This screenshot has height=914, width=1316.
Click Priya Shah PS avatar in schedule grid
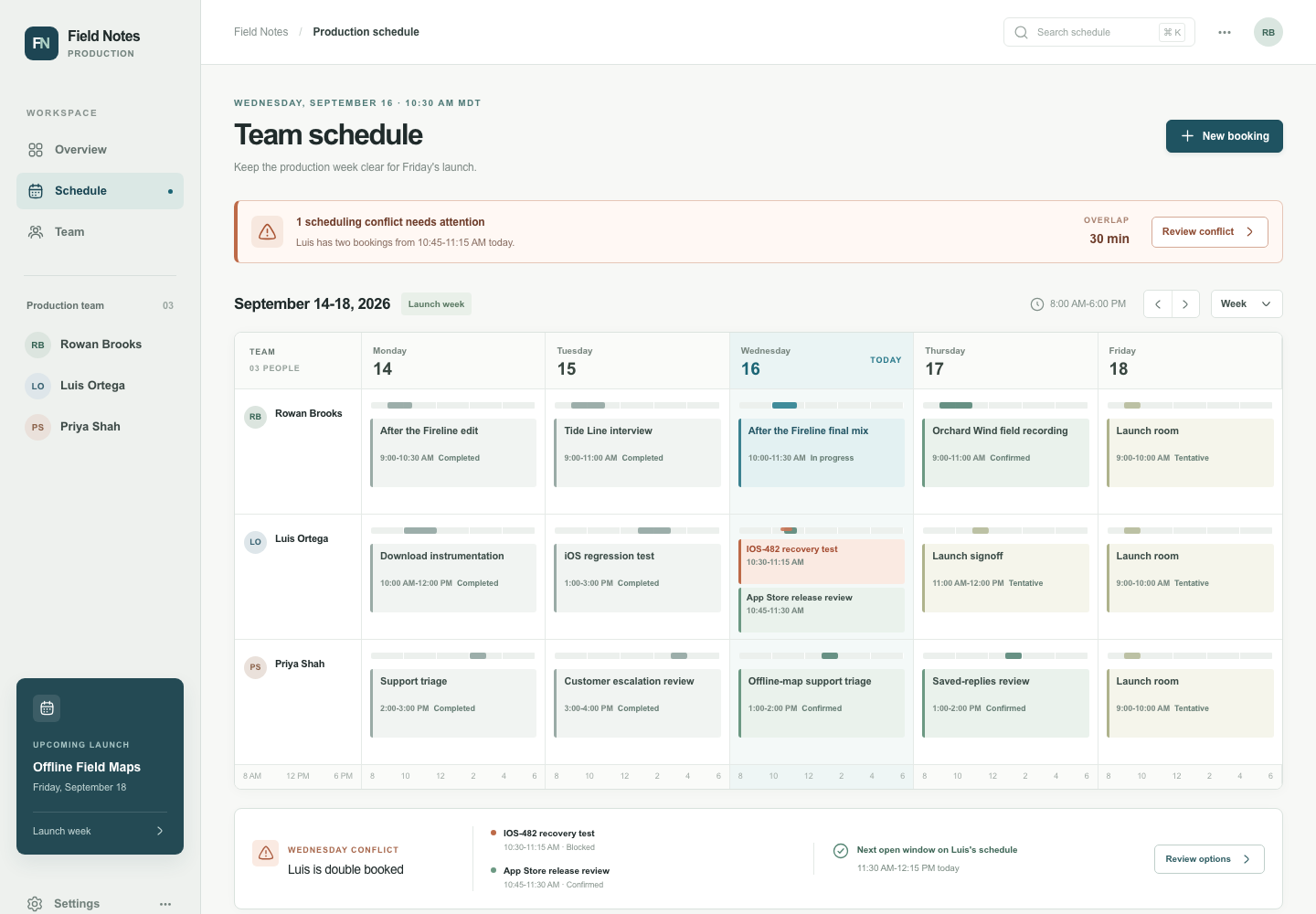(255, 667)
